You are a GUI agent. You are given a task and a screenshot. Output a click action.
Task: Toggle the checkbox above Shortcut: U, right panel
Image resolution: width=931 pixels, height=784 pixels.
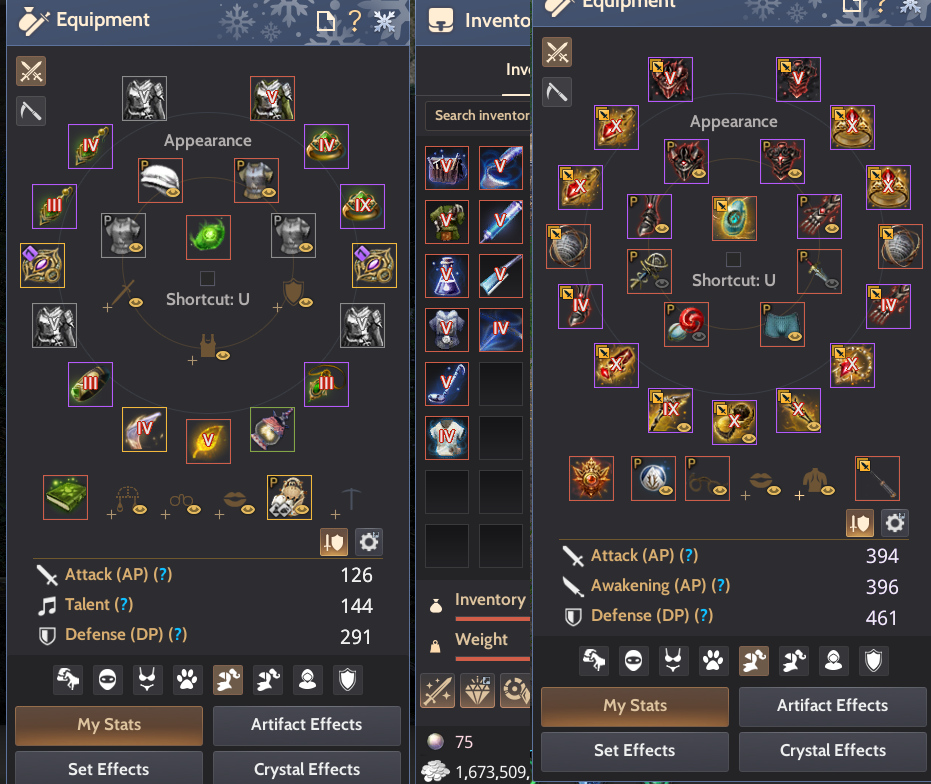pos(733,259)
